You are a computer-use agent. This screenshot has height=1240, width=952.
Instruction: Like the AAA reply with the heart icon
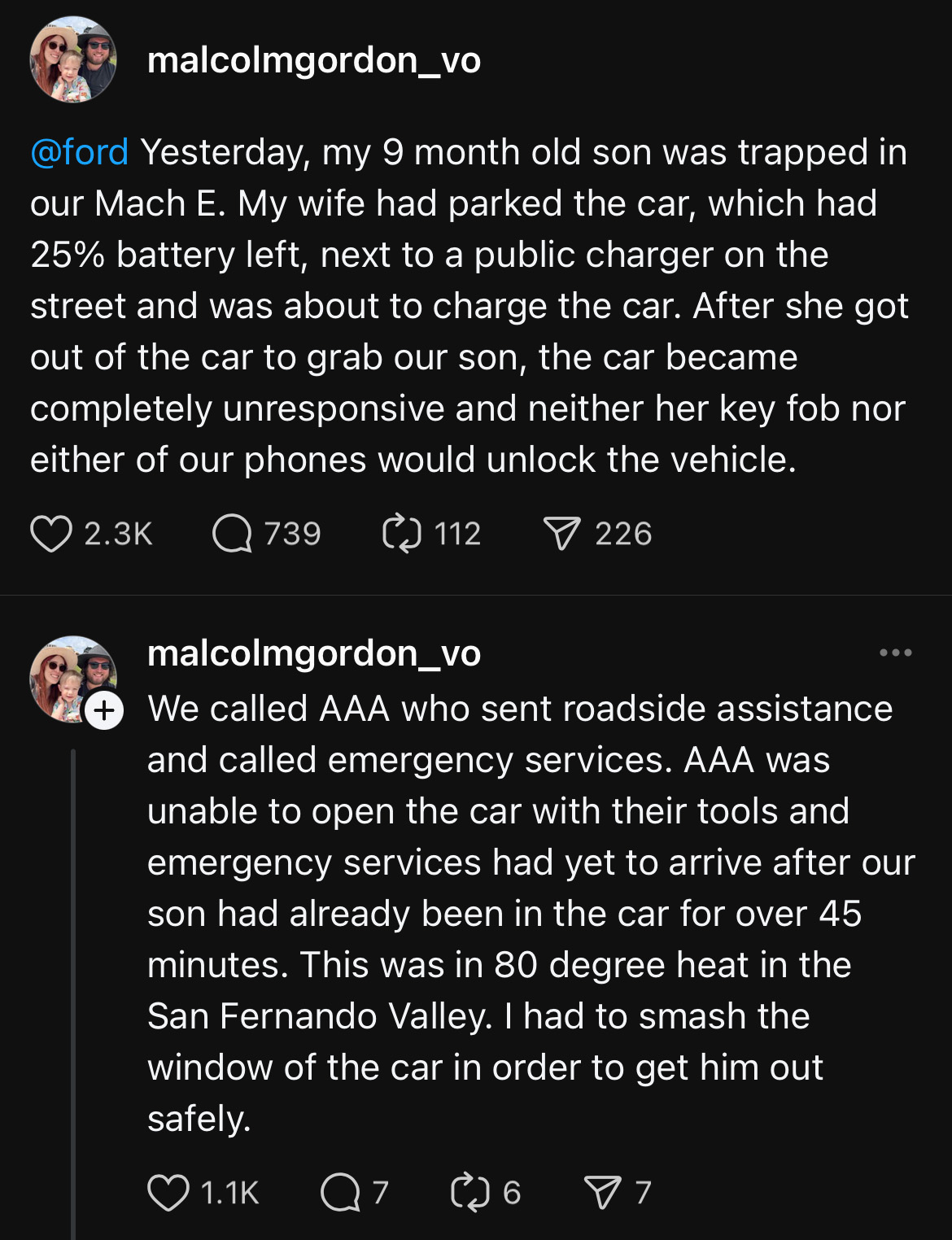tap(168, 1193)
